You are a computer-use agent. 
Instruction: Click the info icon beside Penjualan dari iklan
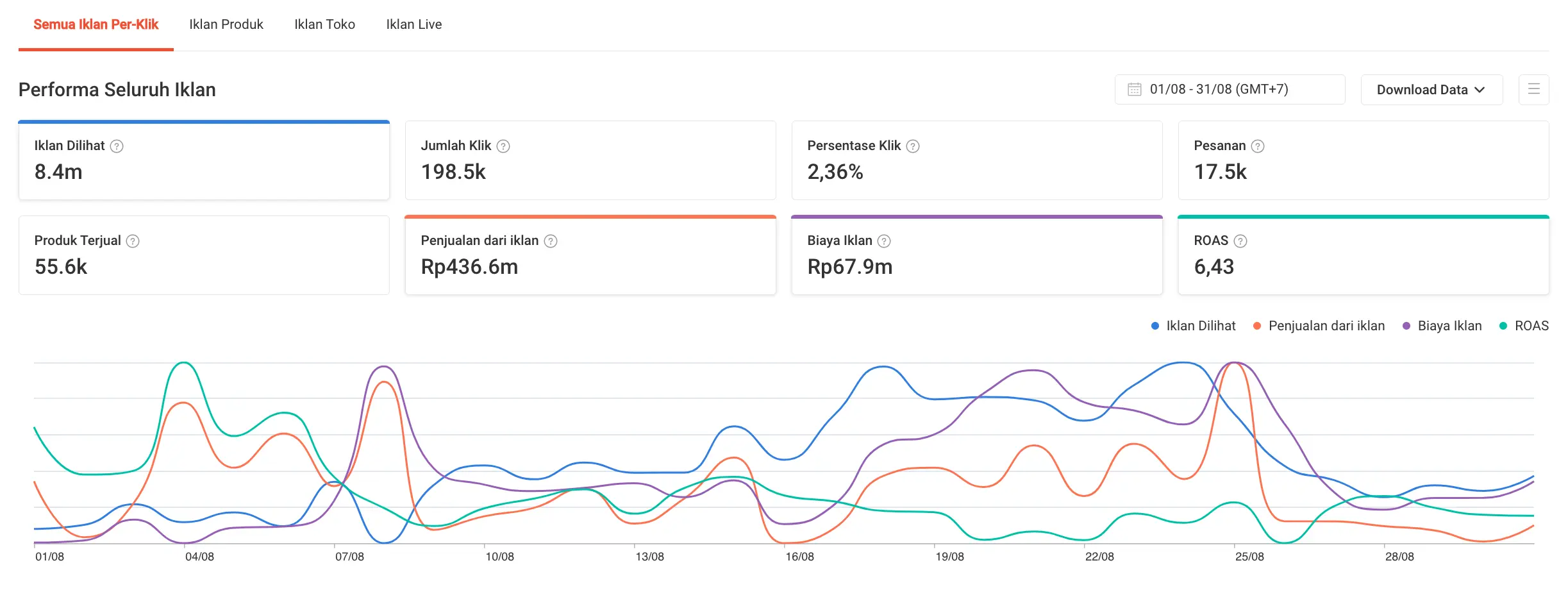551,241
